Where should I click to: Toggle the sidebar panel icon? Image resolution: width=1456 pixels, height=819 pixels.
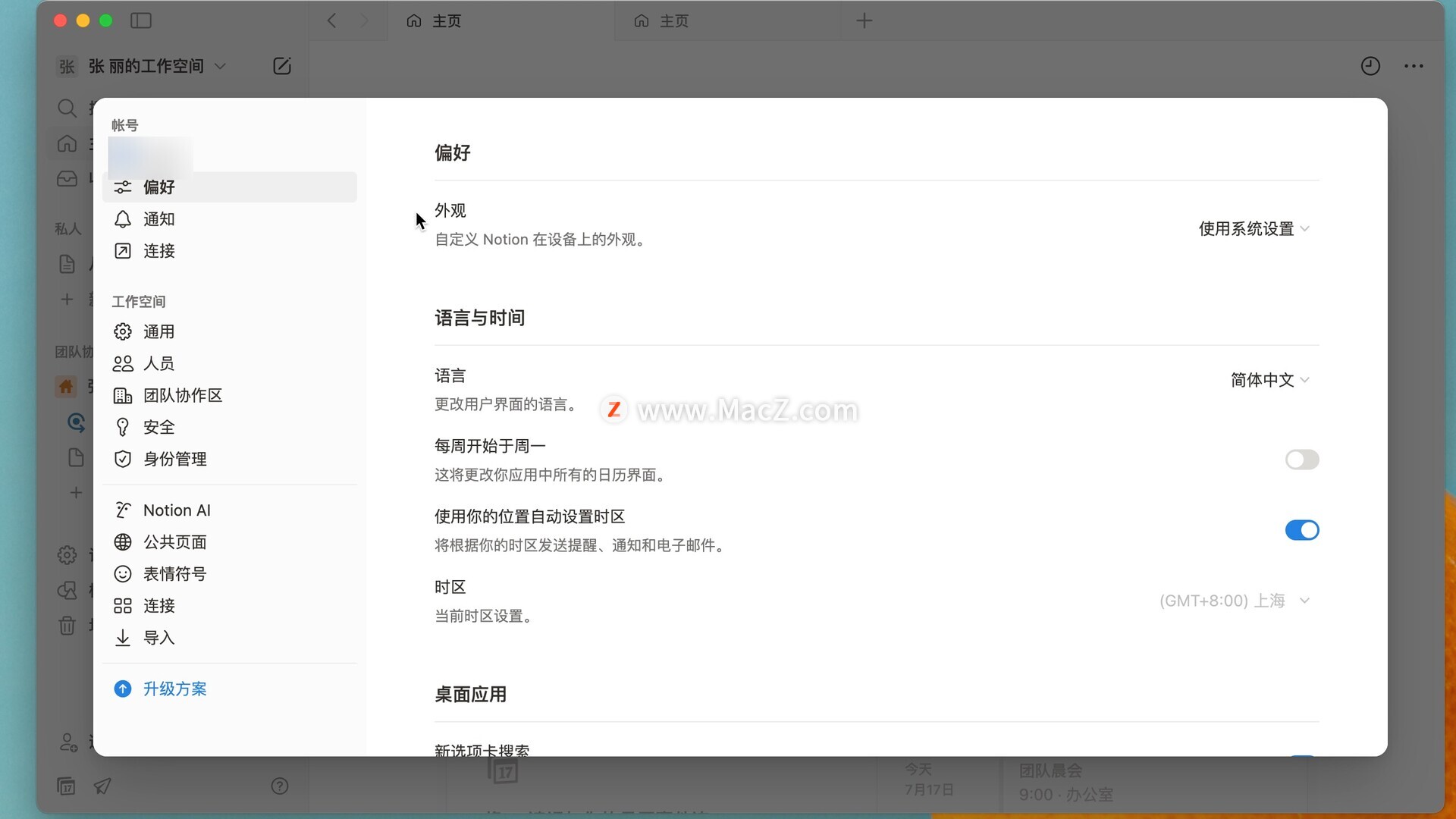point(141,20)
